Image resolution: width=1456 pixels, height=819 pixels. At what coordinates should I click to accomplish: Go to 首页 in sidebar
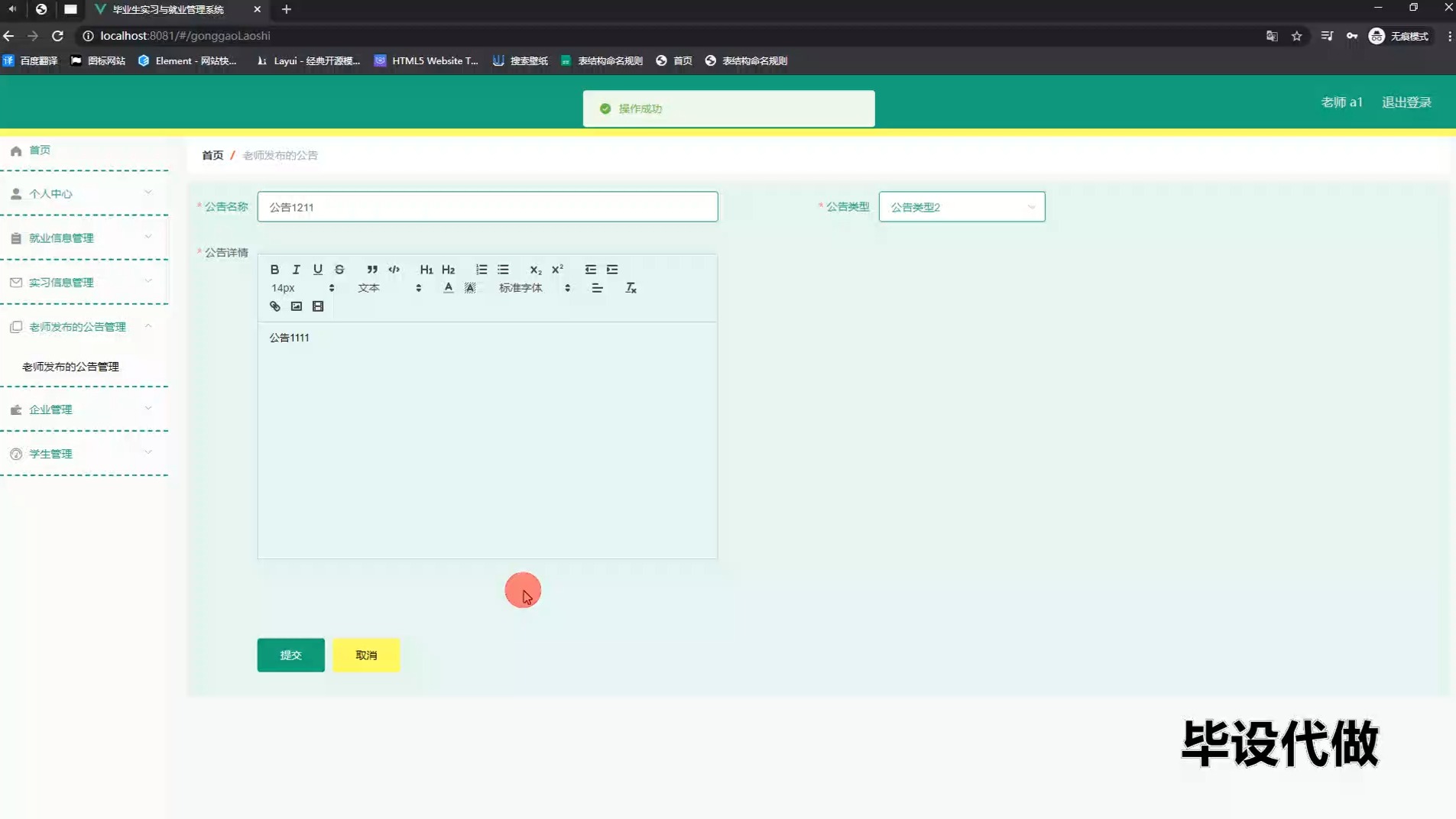tap(40, 151)
